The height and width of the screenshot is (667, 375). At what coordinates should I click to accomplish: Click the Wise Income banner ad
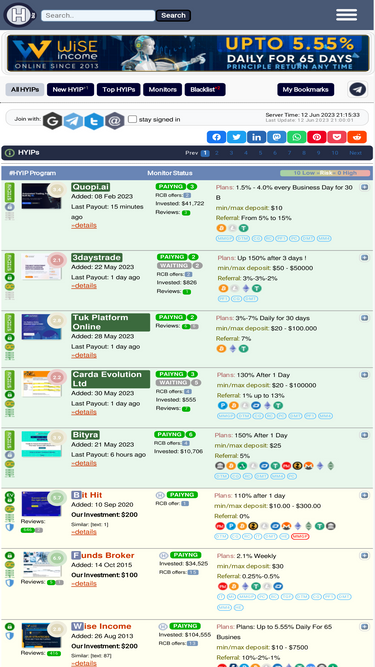click(188, 53)
